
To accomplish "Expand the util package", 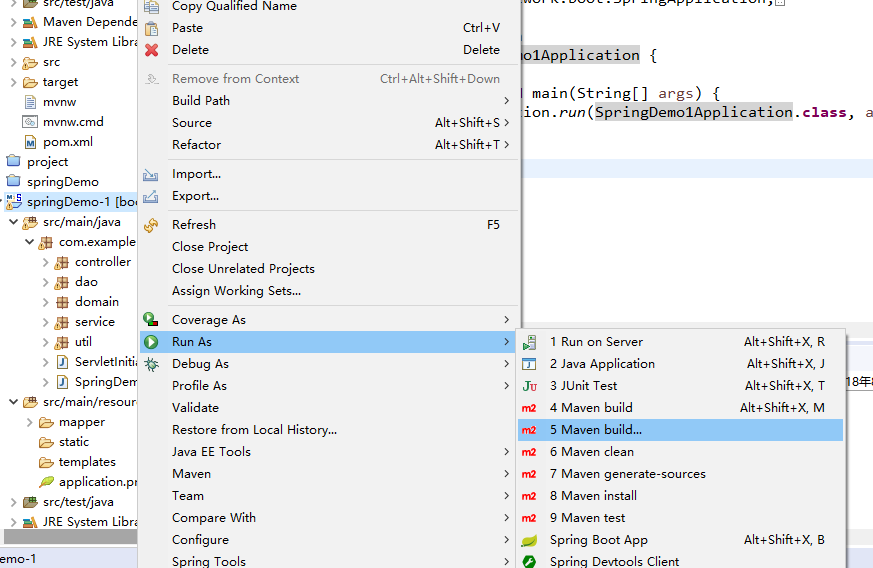I will 46,342.
